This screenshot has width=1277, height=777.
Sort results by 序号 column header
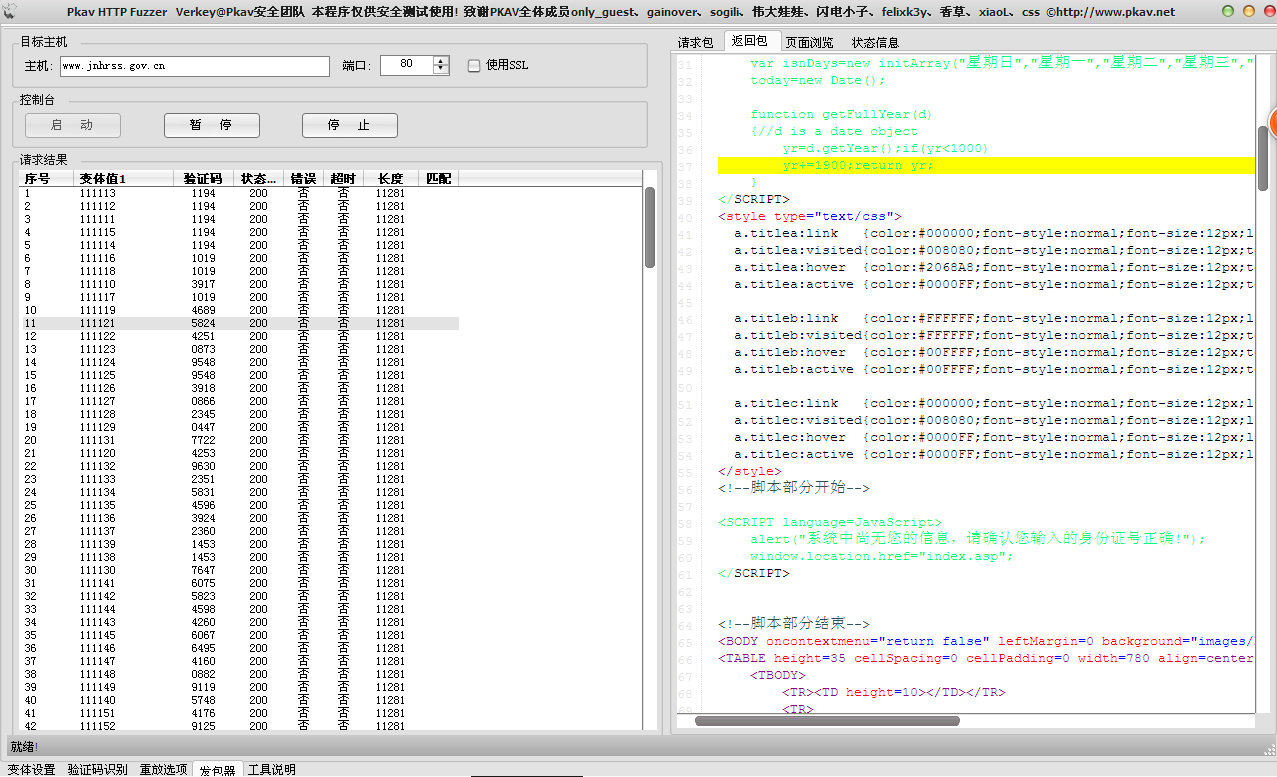pyautogui.click(x=48, y=179)
